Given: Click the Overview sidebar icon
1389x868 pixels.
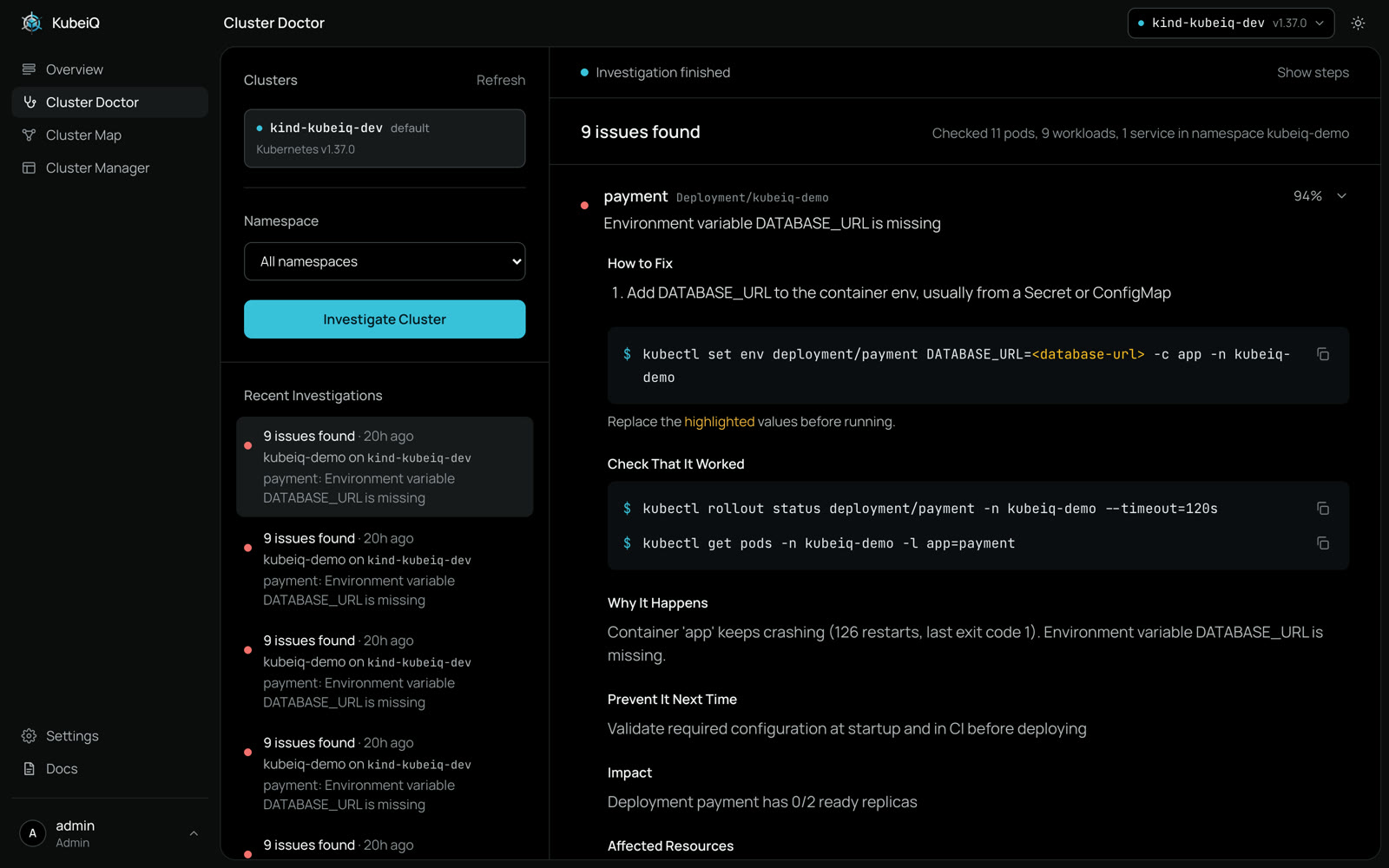Looking at the screenshot, I should (29, 69).
